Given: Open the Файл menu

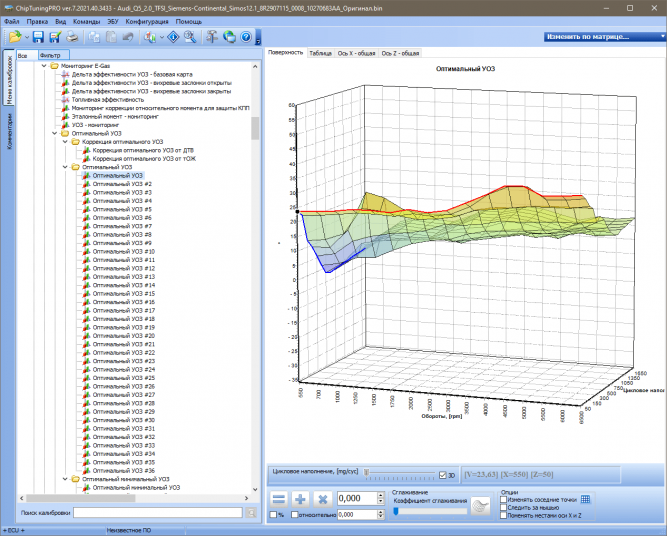Looking at the screenshot, I should [x=12, y=21].
